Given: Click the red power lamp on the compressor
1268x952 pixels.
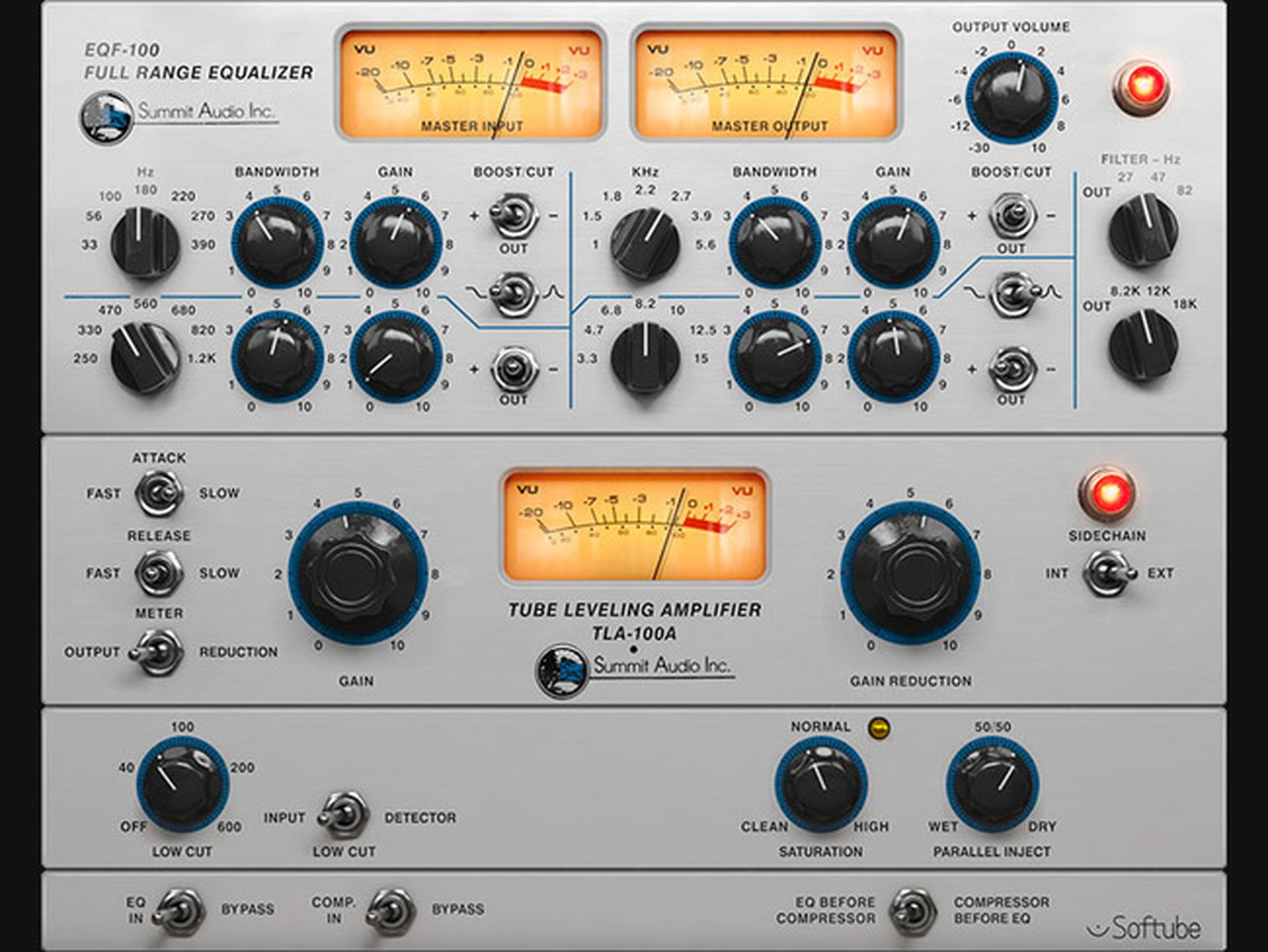Looking at the screenshot, I should pos(1107,492).
